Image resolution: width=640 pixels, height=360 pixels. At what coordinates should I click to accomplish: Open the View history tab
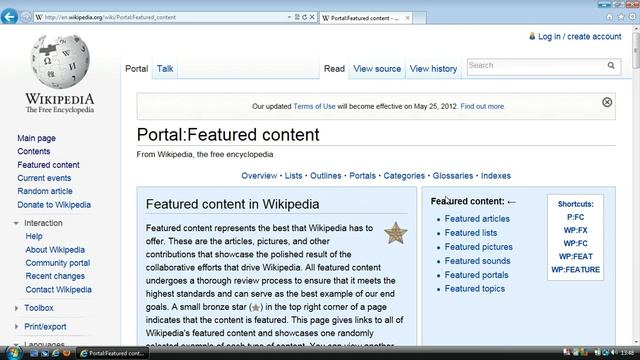[x=433, y=69]
